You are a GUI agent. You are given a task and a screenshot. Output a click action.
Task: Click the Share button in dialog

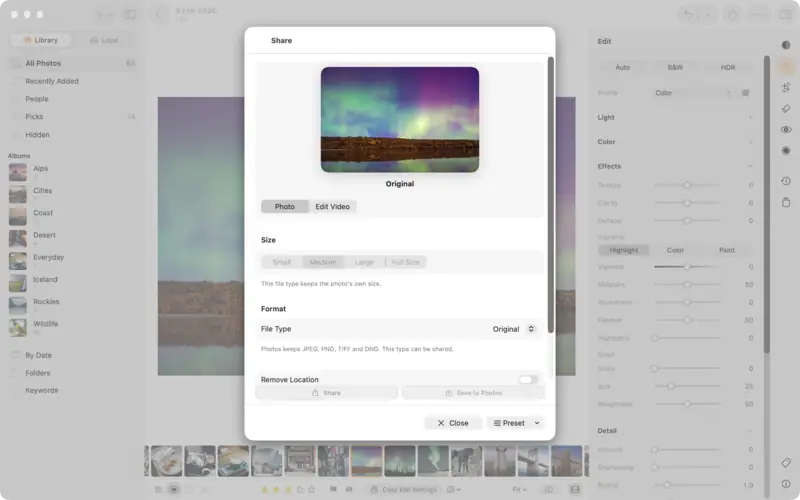327,393
